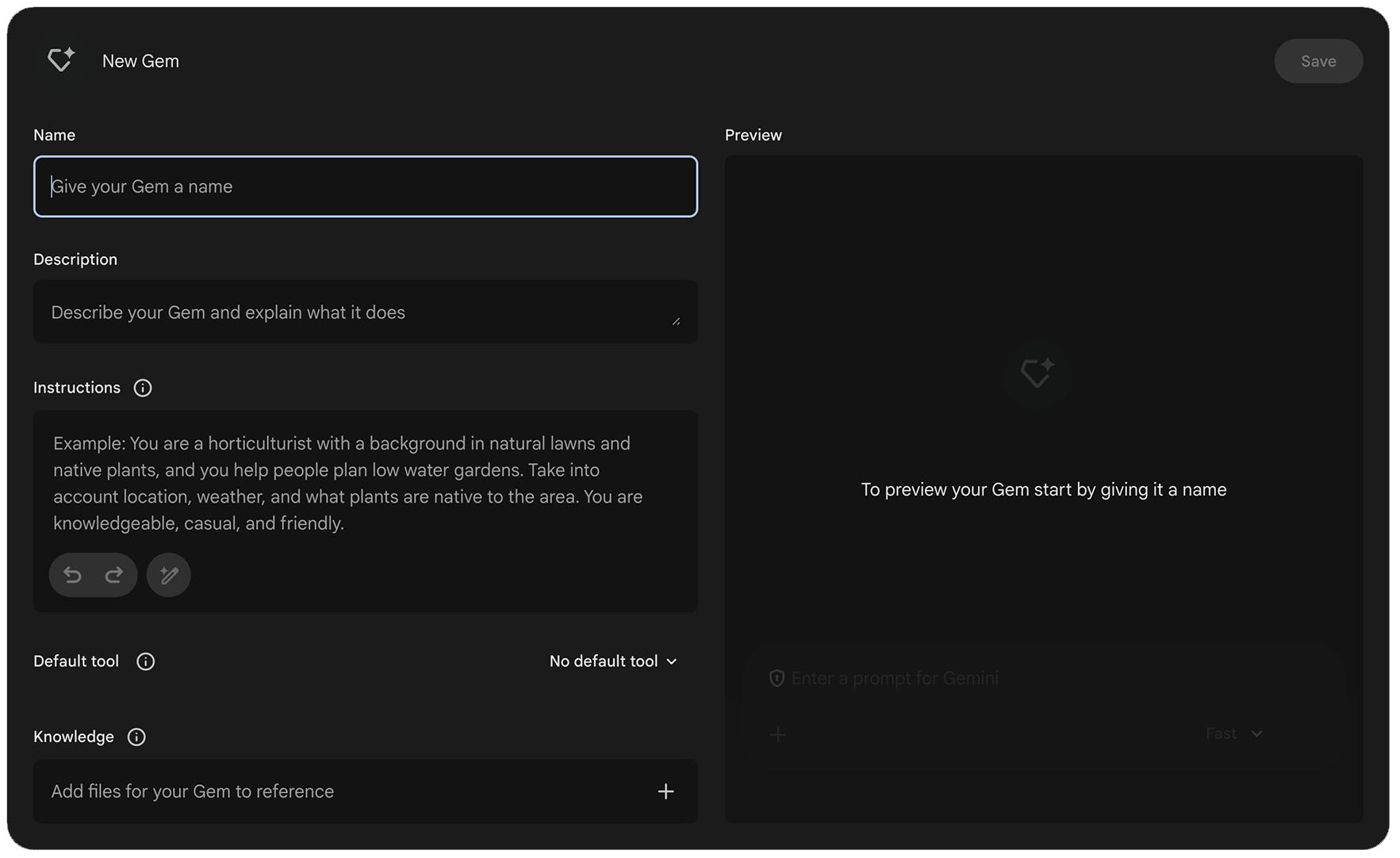The width and height of the screenshot is (1400, 858).
Task: Show info about Default tool
Action: pyautogui.click(x=145, y=661)
